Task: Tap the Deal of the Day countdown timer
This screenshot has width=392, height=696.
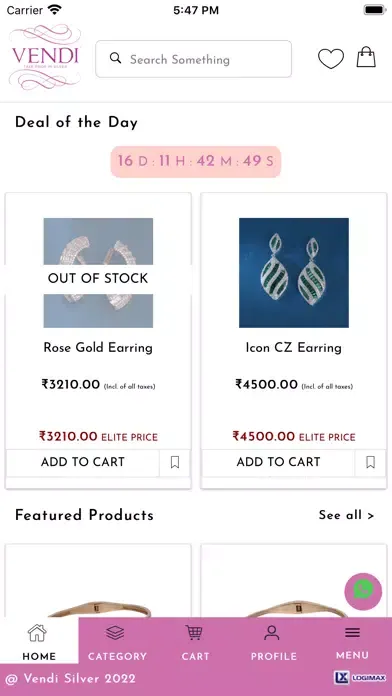Action: click(196, 161)
